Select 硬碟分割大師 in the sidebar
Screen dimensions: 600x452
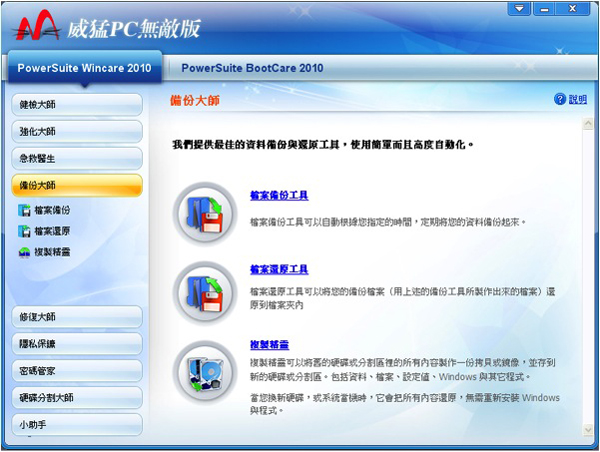pyautogui.click(x=77, y=398)
